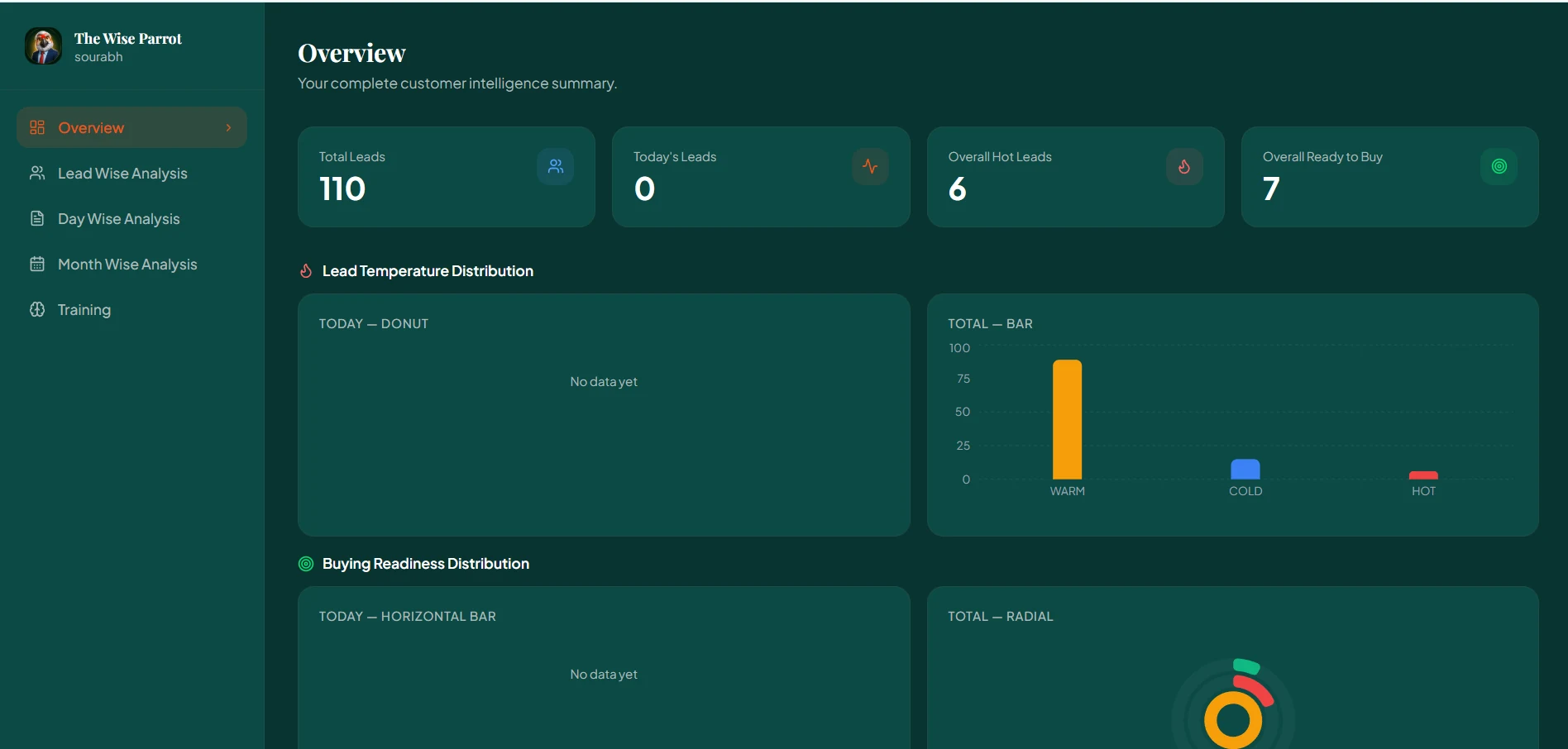Click the COLD axis label
The height and width of the screenshot is (749, 1568).
click(x=1245, y=491)
